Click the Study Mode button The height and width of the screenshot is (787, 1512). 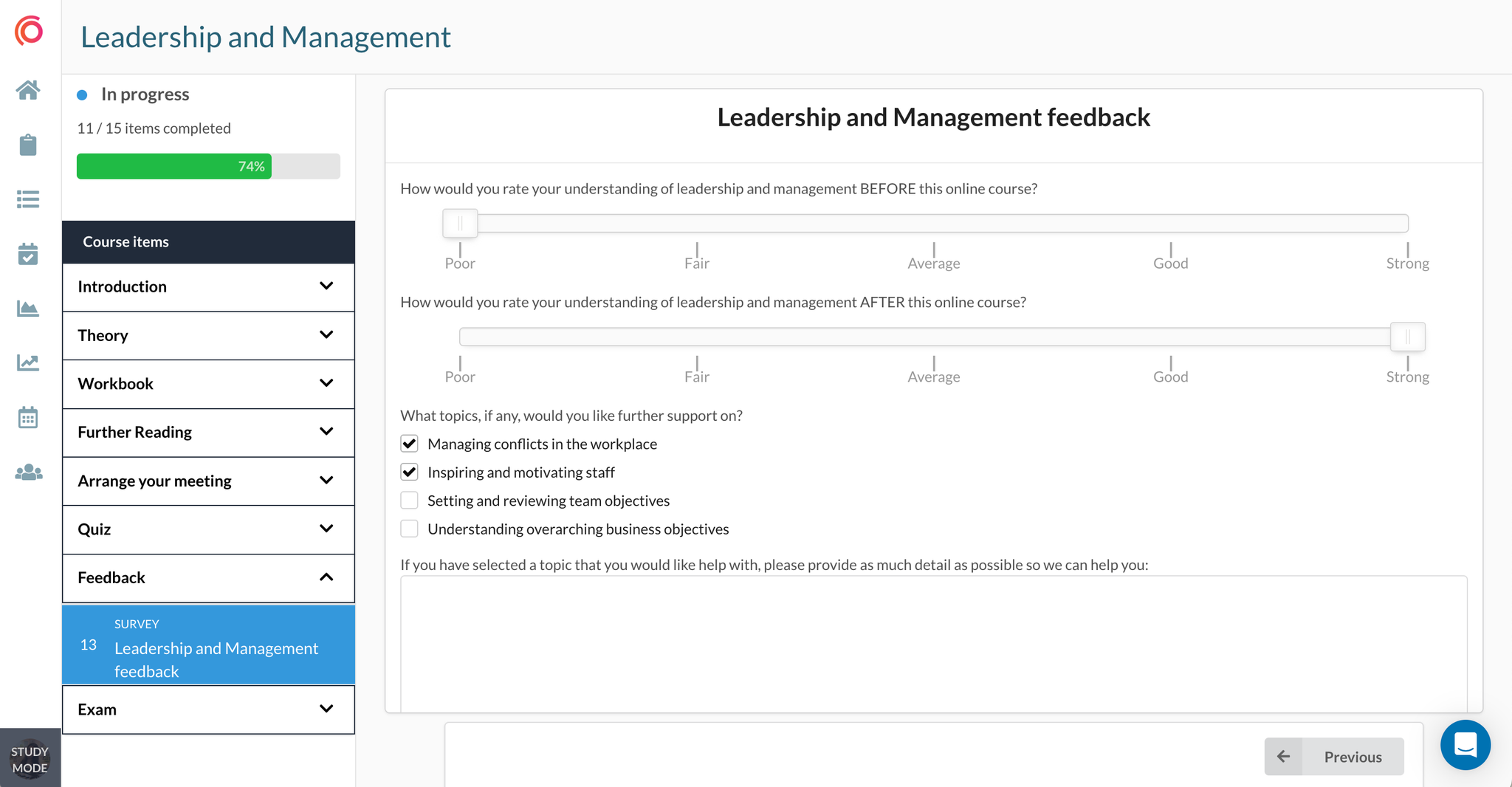coord(31,757)
